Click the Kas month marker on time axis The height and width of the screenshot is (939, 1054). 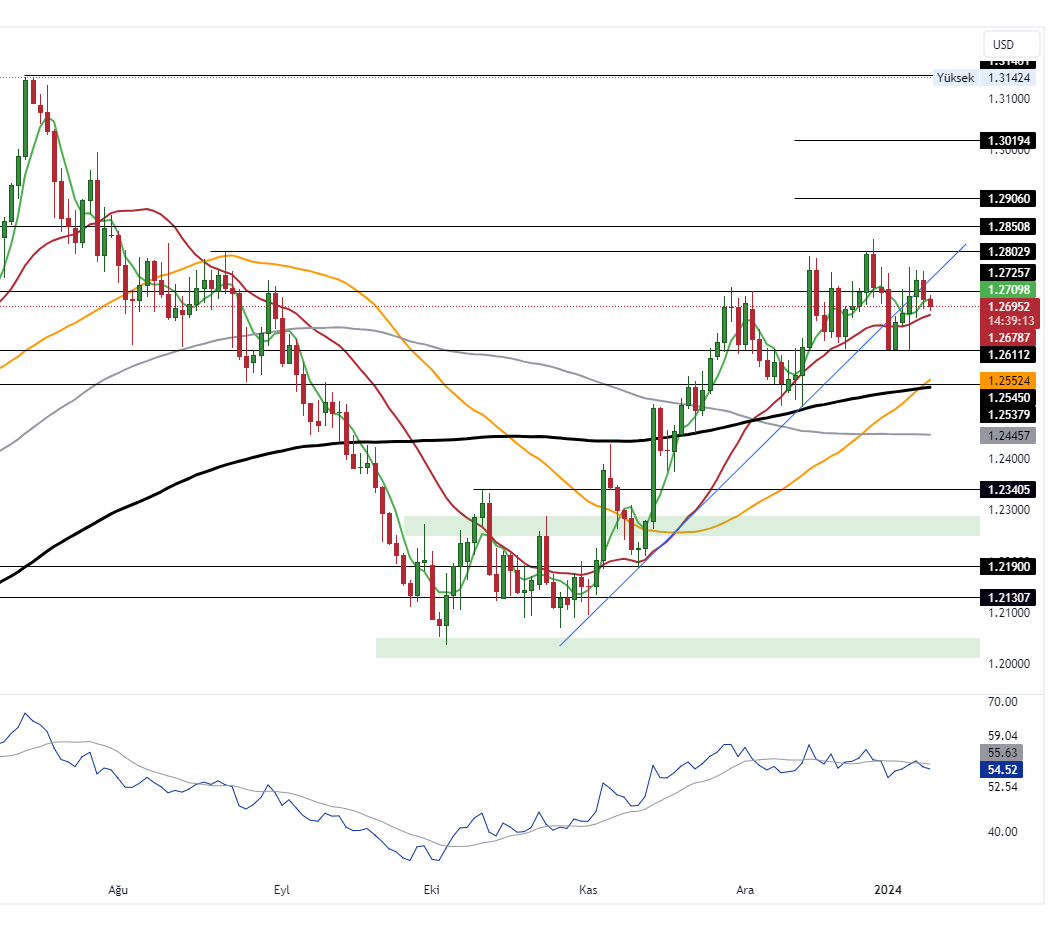[588, 890]
